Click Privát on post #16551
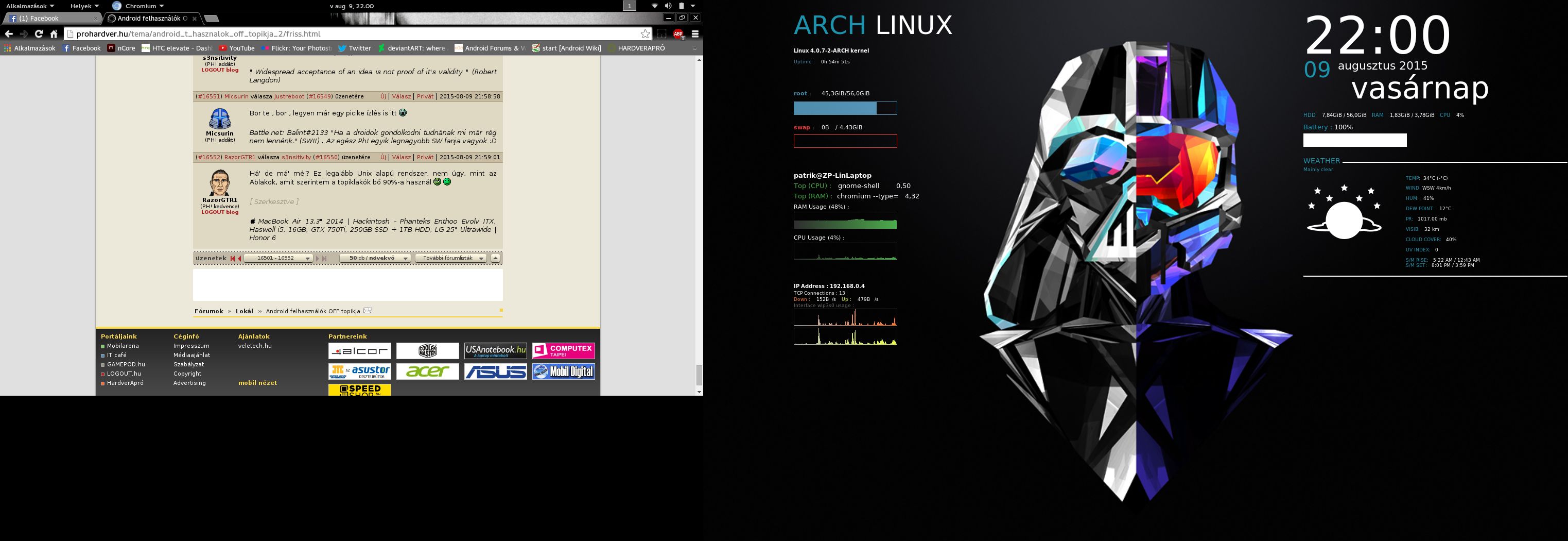The image size is (1568, 541). click(425, 96)
